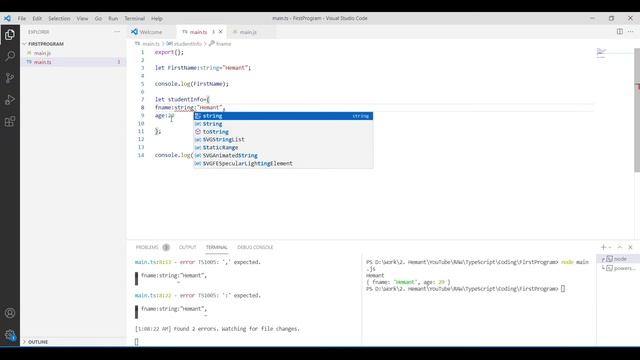Open the Edit menu

click(37, 18)
